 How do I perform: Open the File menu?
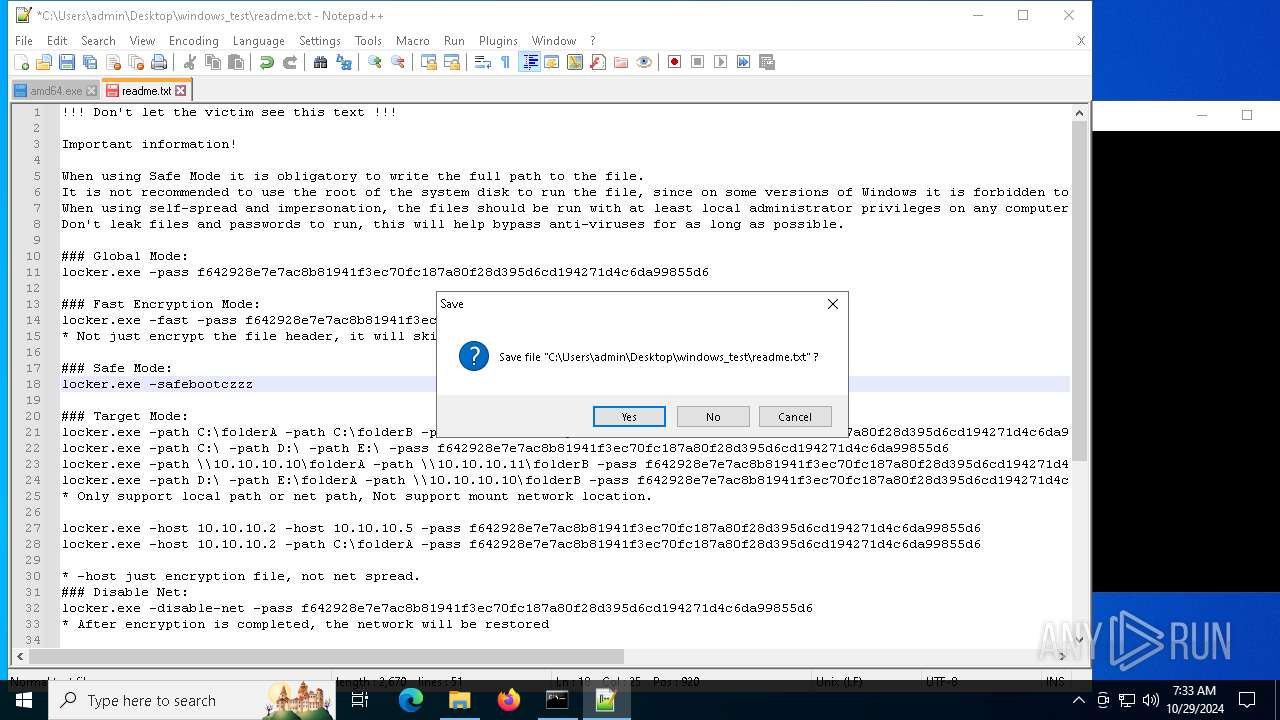(24, 41)
